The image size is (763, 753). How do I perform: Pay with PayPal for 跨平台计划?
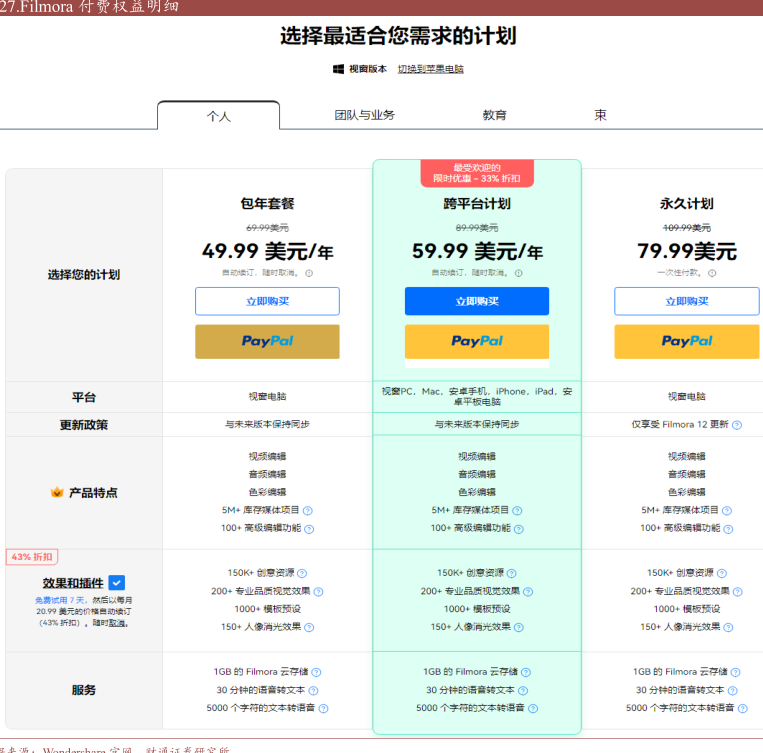pos(477,341)
